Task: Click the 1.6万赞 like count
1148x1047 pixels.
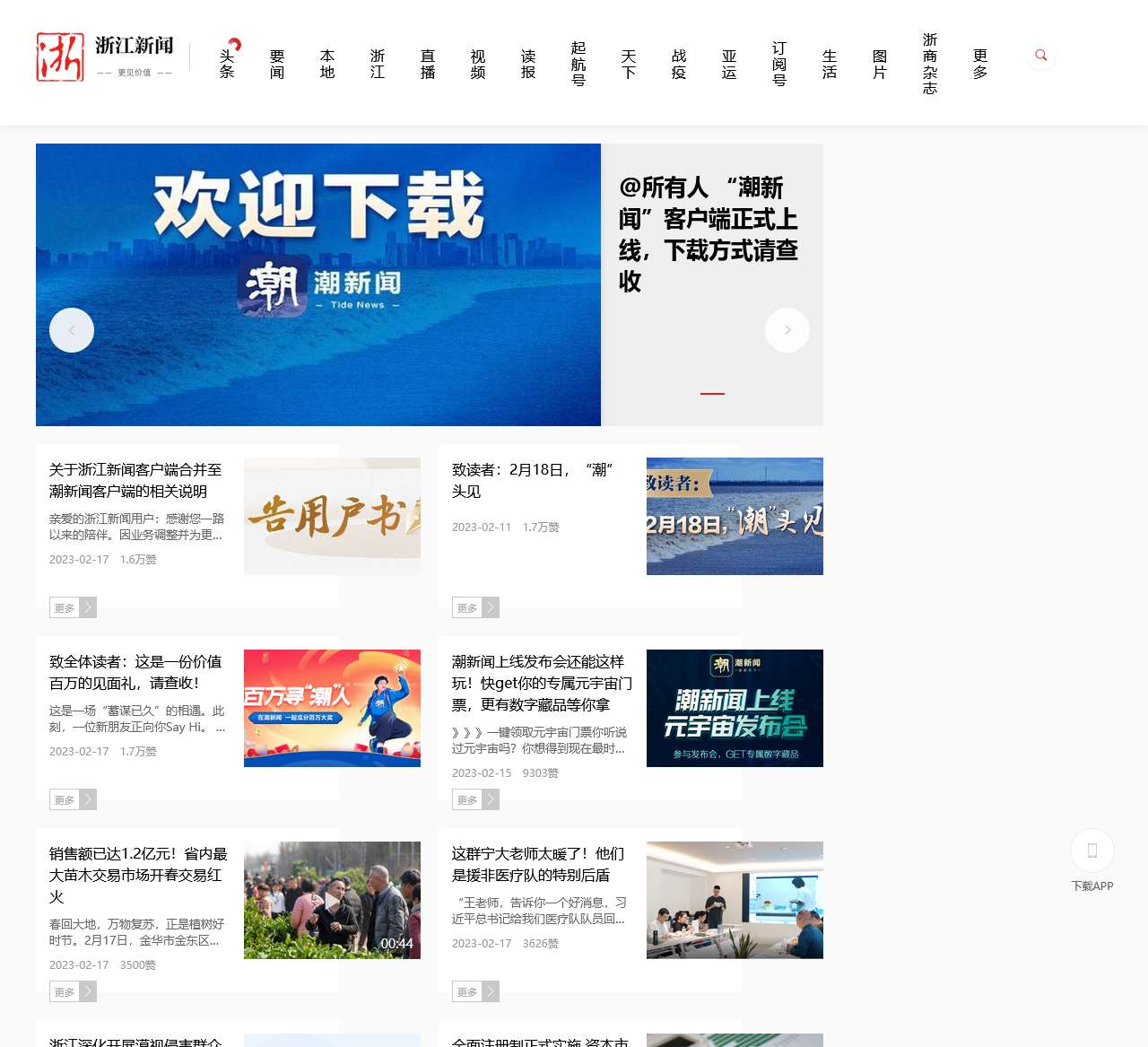Action: pos(138,560)
